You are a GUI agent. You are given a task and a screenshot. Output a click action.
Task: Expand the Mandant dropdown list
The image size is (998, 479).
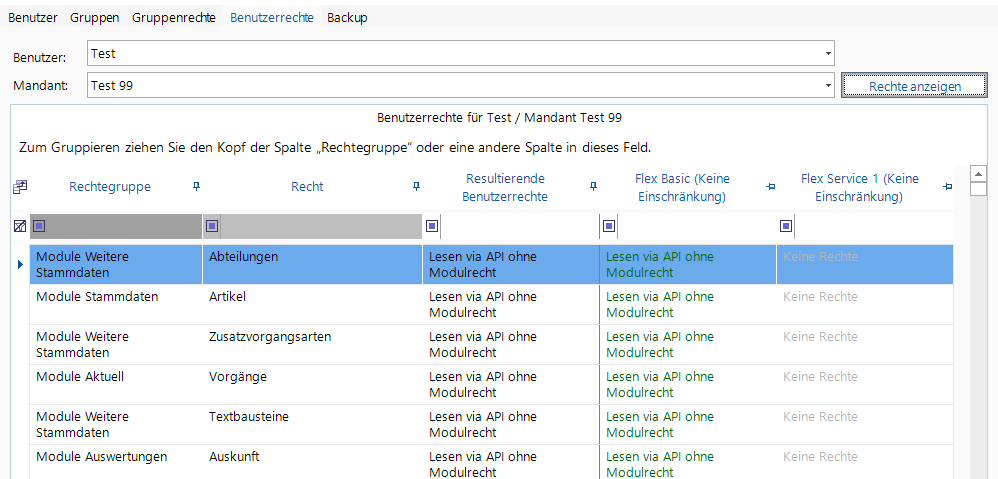pos(827,86)
